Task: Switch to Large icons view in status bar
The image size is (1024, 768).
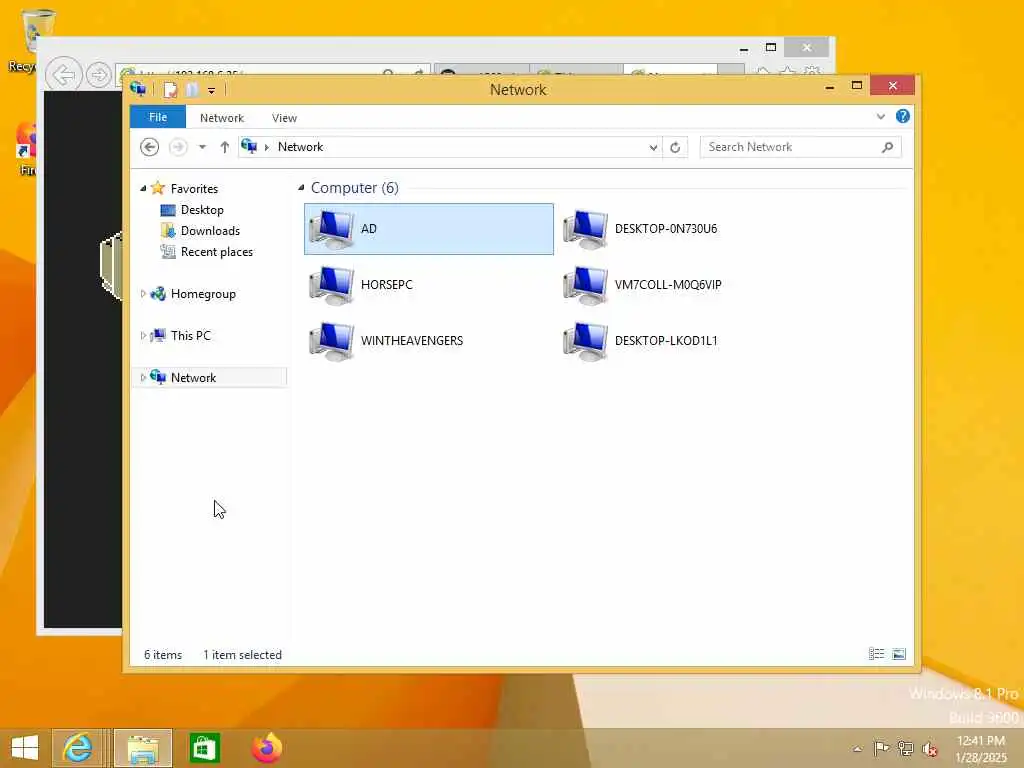Action: [899, 654]
